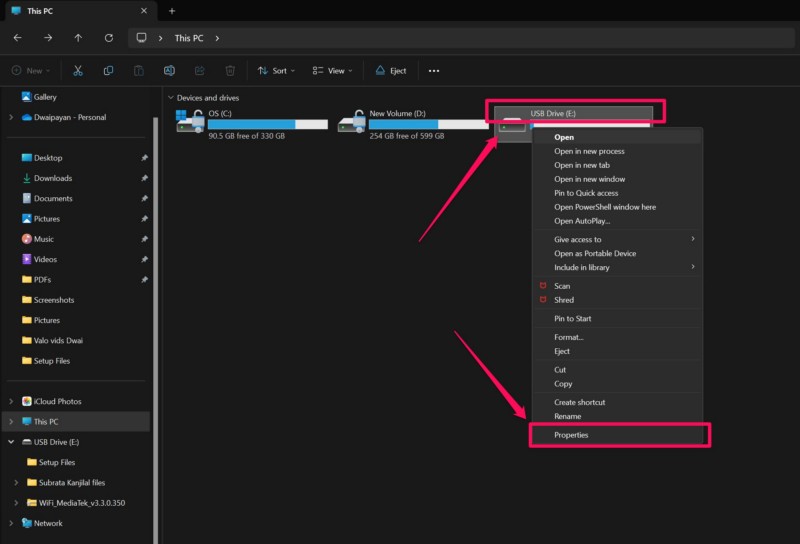This screenshot has height=544, width=800.
Task: Click the Delete trash icon in toolbar
Action: [230, 71]
